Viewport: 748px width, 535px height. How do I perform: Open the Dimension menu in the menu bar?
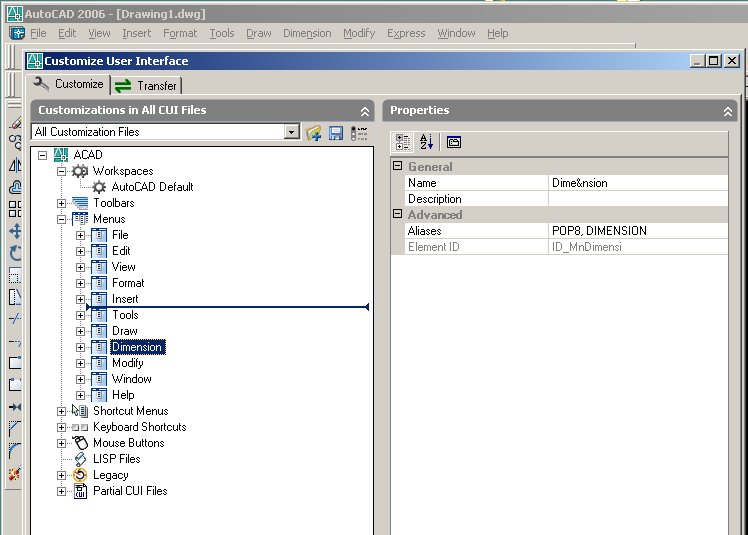point(307,33)
